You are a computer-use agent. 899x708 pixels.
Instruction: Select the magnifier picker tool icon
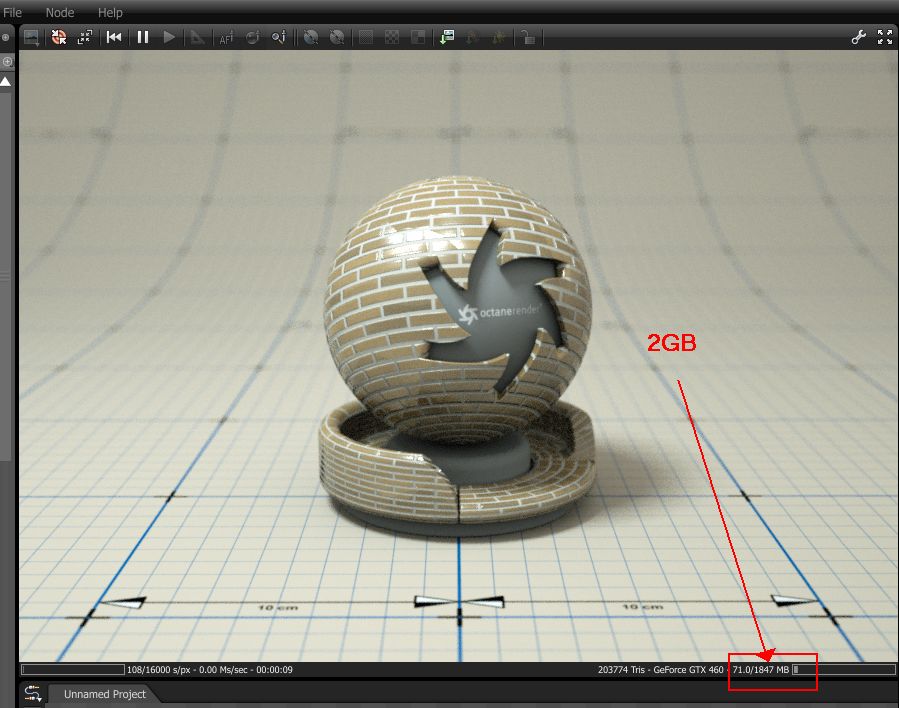pyautogui.click(x=279, y=38)
